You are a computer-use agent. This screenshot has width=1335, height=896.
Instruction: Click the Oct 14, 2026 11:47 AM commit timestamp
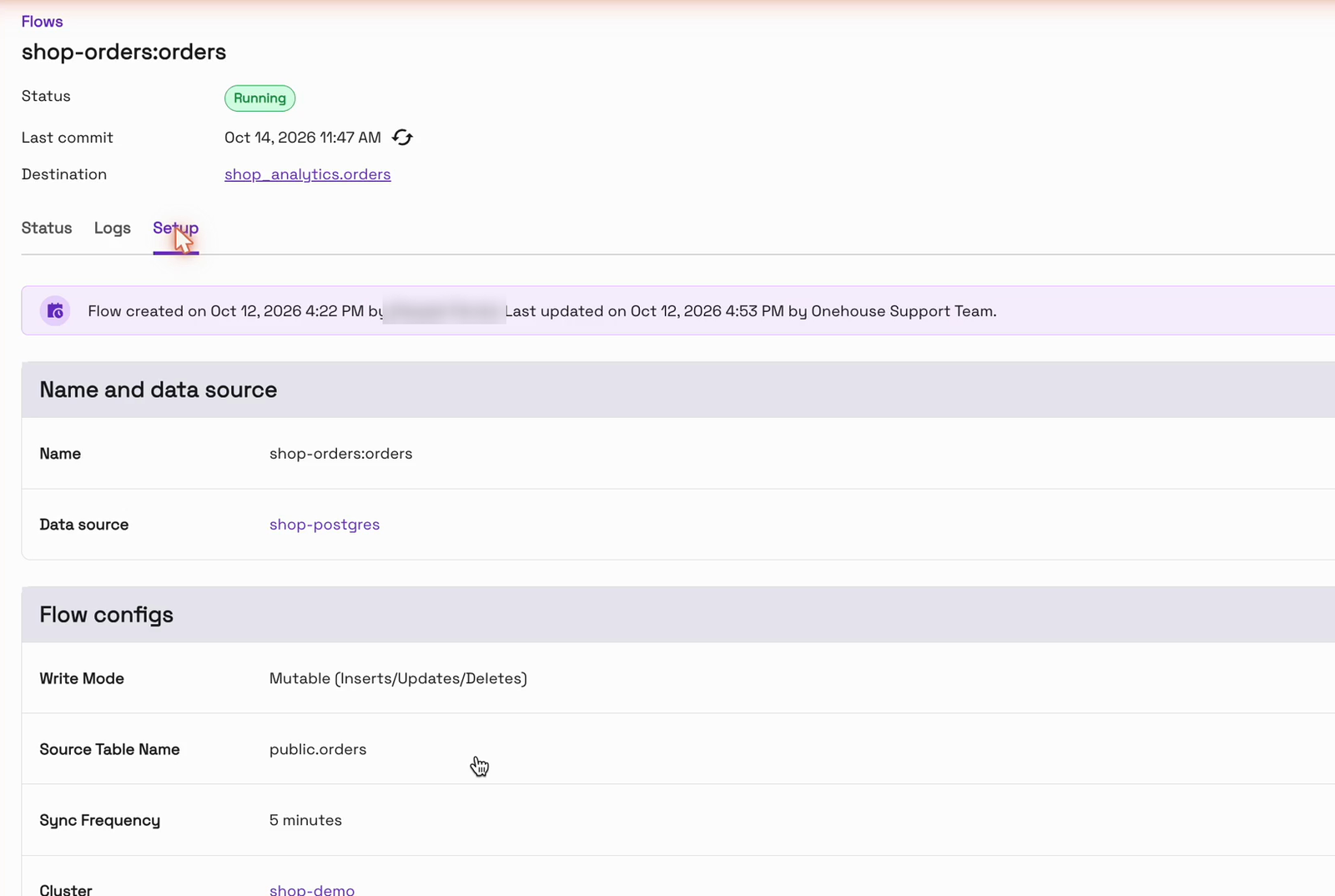pyautogui.click(x=302, y=138)
